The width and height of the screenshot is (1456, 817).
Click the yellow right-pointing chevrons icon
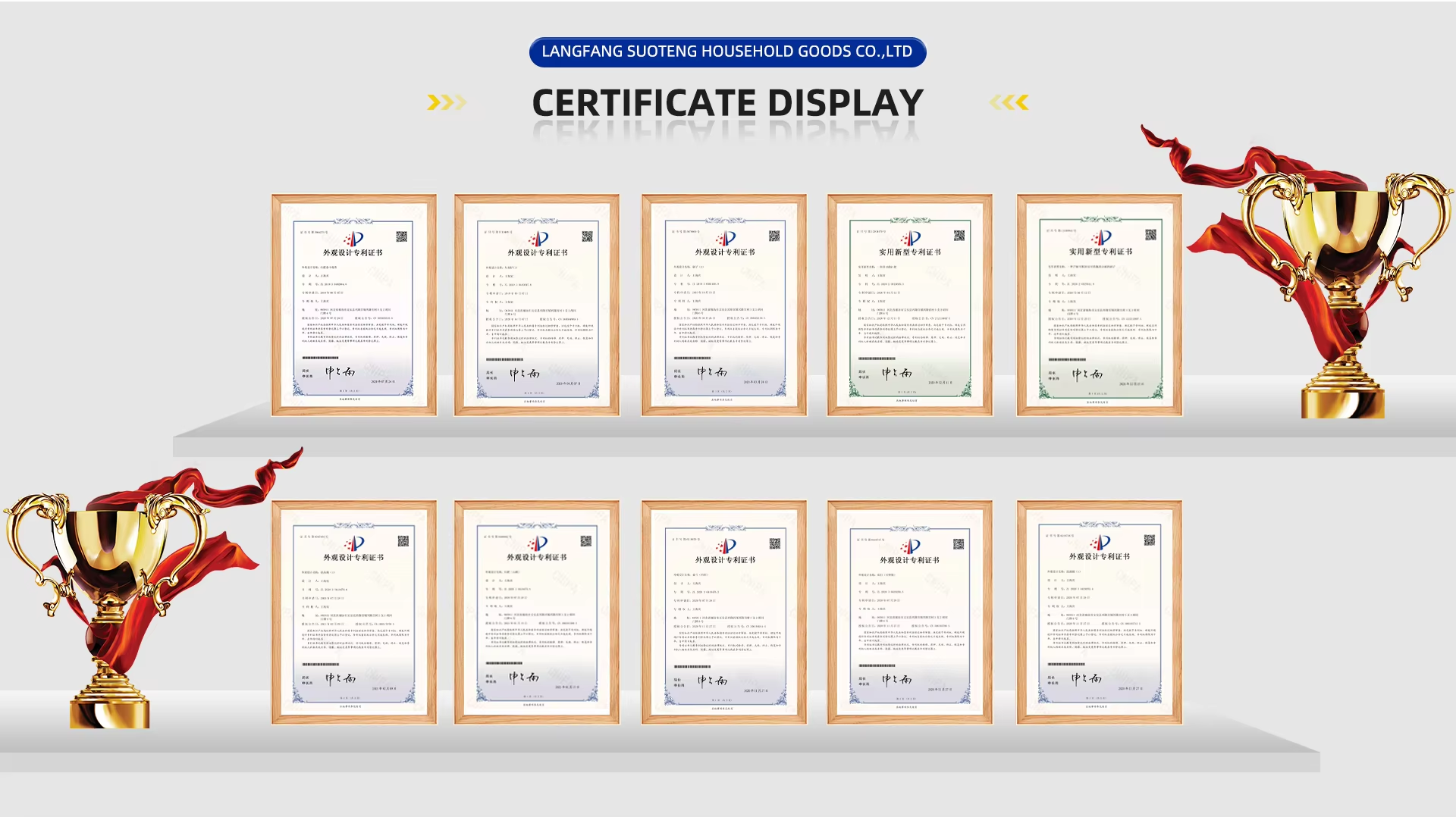(447, 102)
